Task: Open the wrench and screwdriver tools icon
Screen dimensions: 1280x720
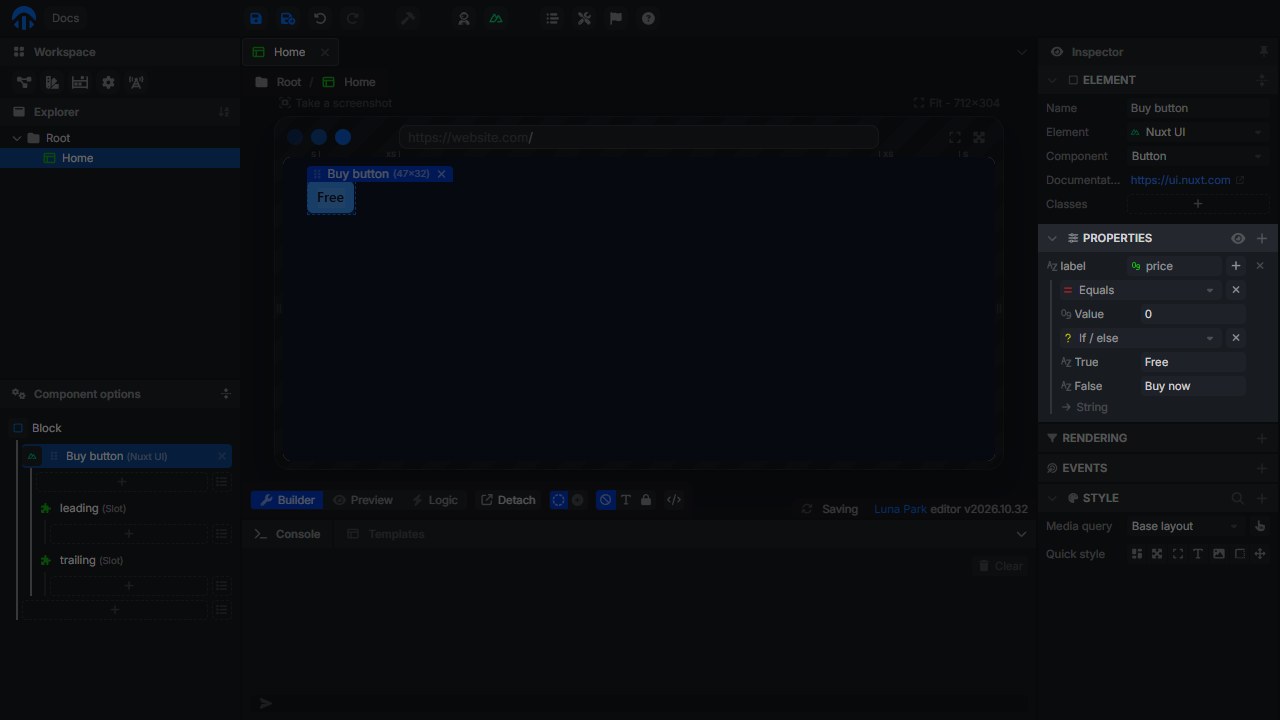Action: [584, 18]
